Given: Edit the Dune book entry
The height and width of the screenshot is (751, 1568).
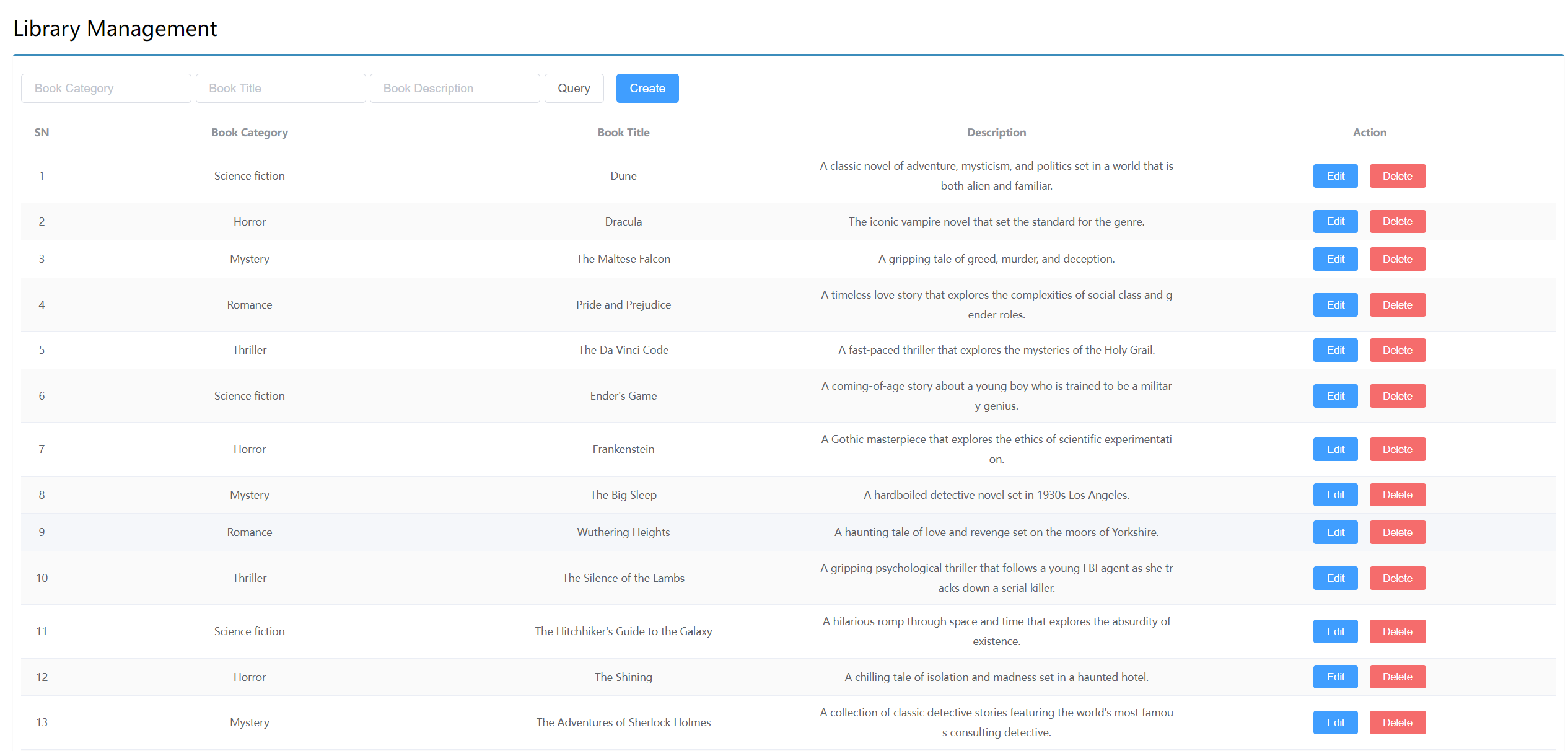Looking at the screenshot, I should [x=1335, y=176].
